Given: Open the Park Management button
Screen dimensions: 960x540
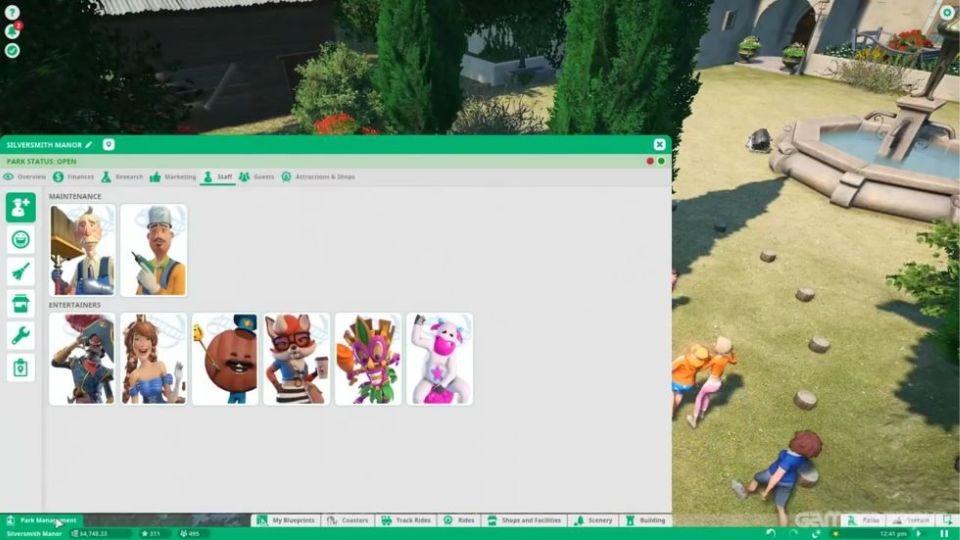Looking at the screenshot, I should (42, 520).
